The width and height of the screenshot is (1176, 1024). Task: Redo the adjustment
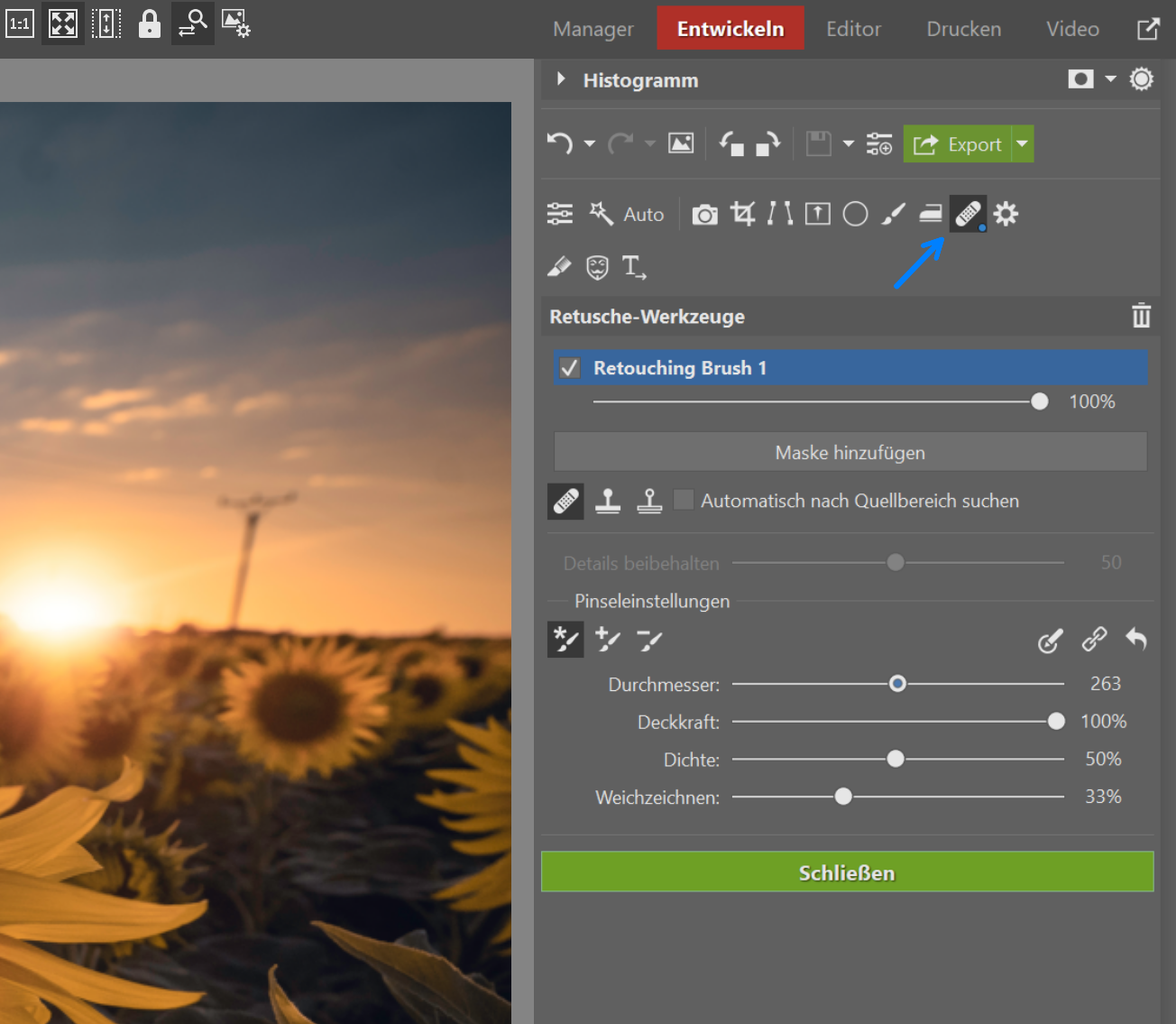point(620,143)
